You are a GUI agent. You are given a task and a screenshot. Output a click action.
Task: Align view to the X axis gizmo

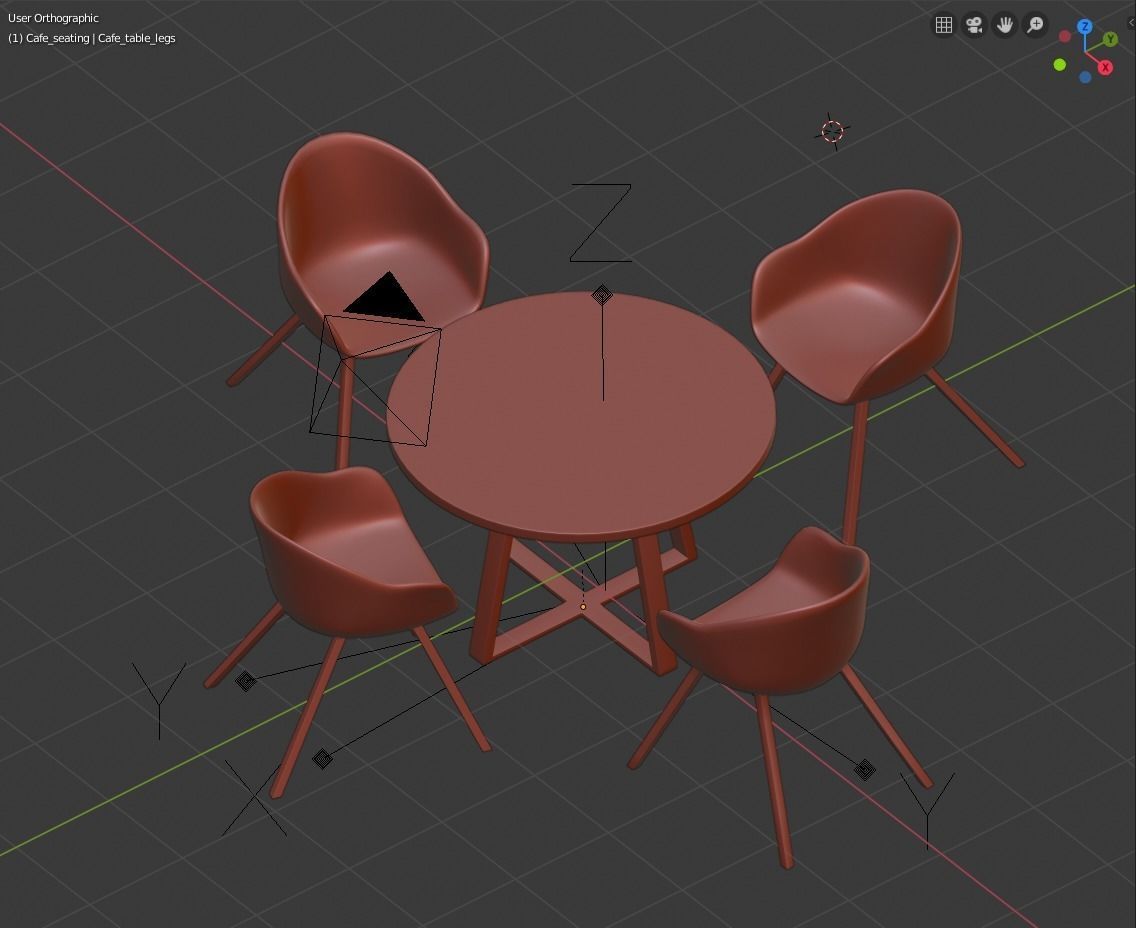pos(1106,67)
